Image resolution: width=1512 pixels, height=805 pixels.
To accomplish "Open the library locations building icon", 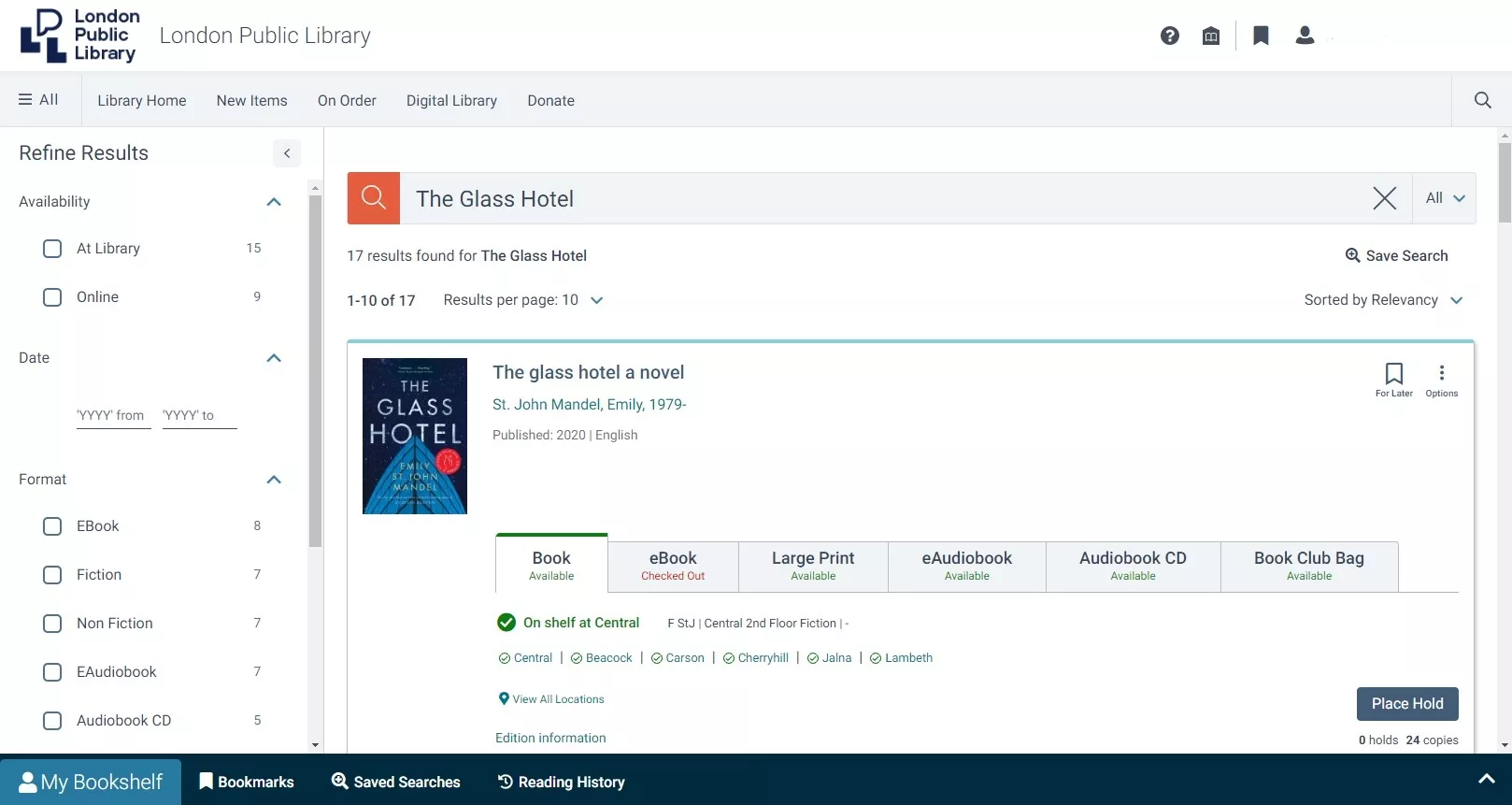I will pyautogui.click(x=1211, y=36).
